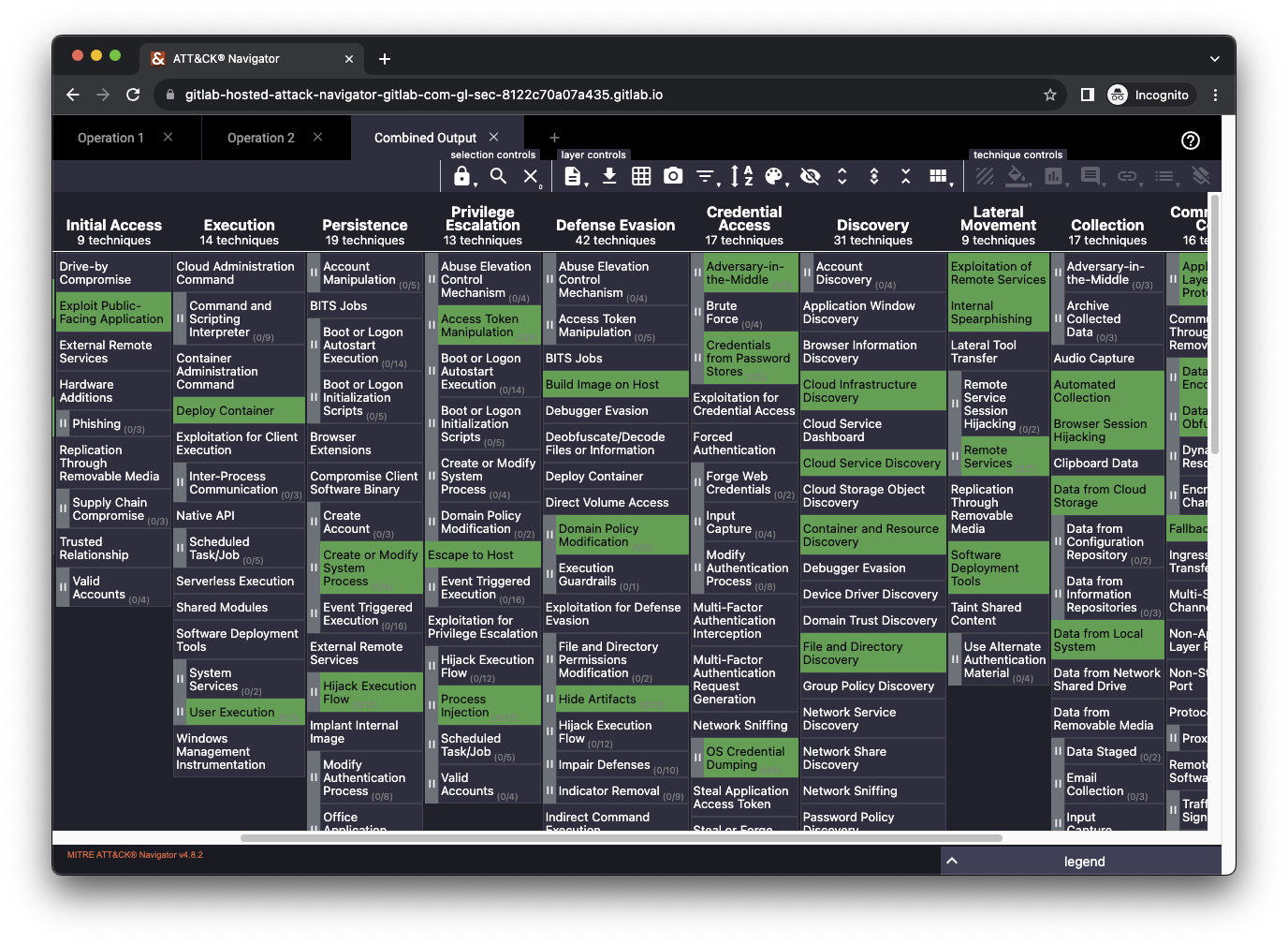
Task: Switch to the Operation 2 tab
Action: click(260, 138)
